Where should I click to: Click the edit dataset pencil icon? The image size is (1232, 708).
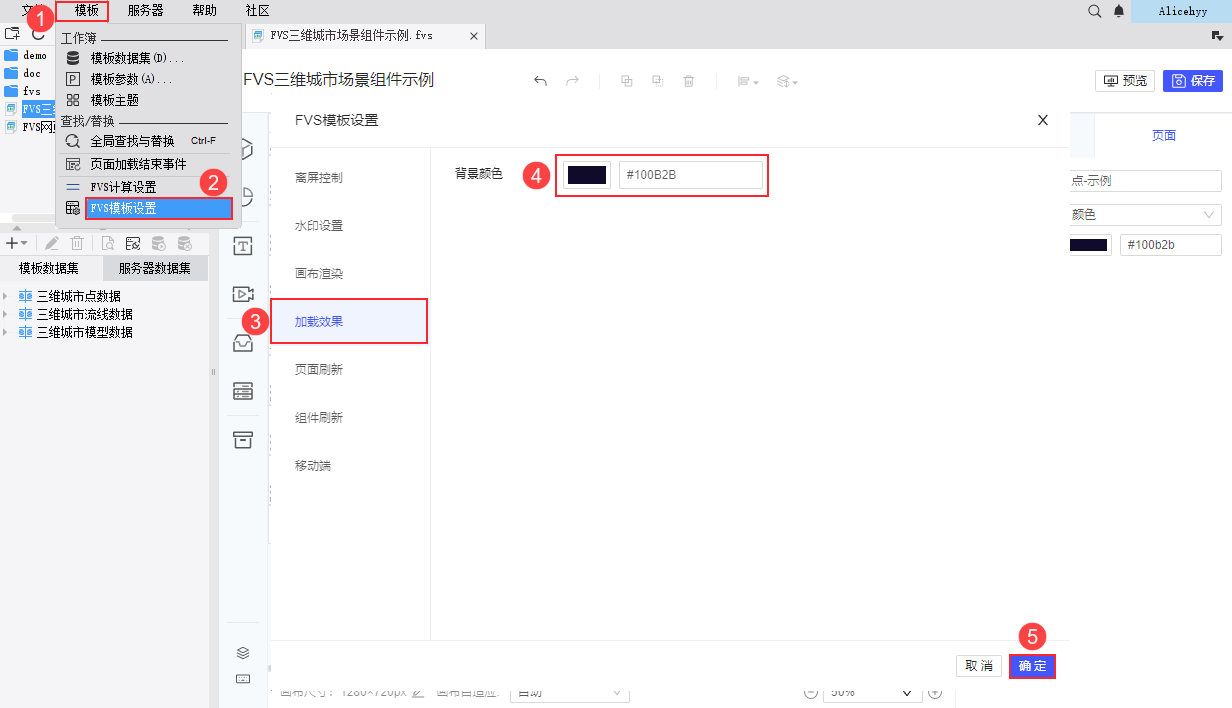(x=51, y=243)
